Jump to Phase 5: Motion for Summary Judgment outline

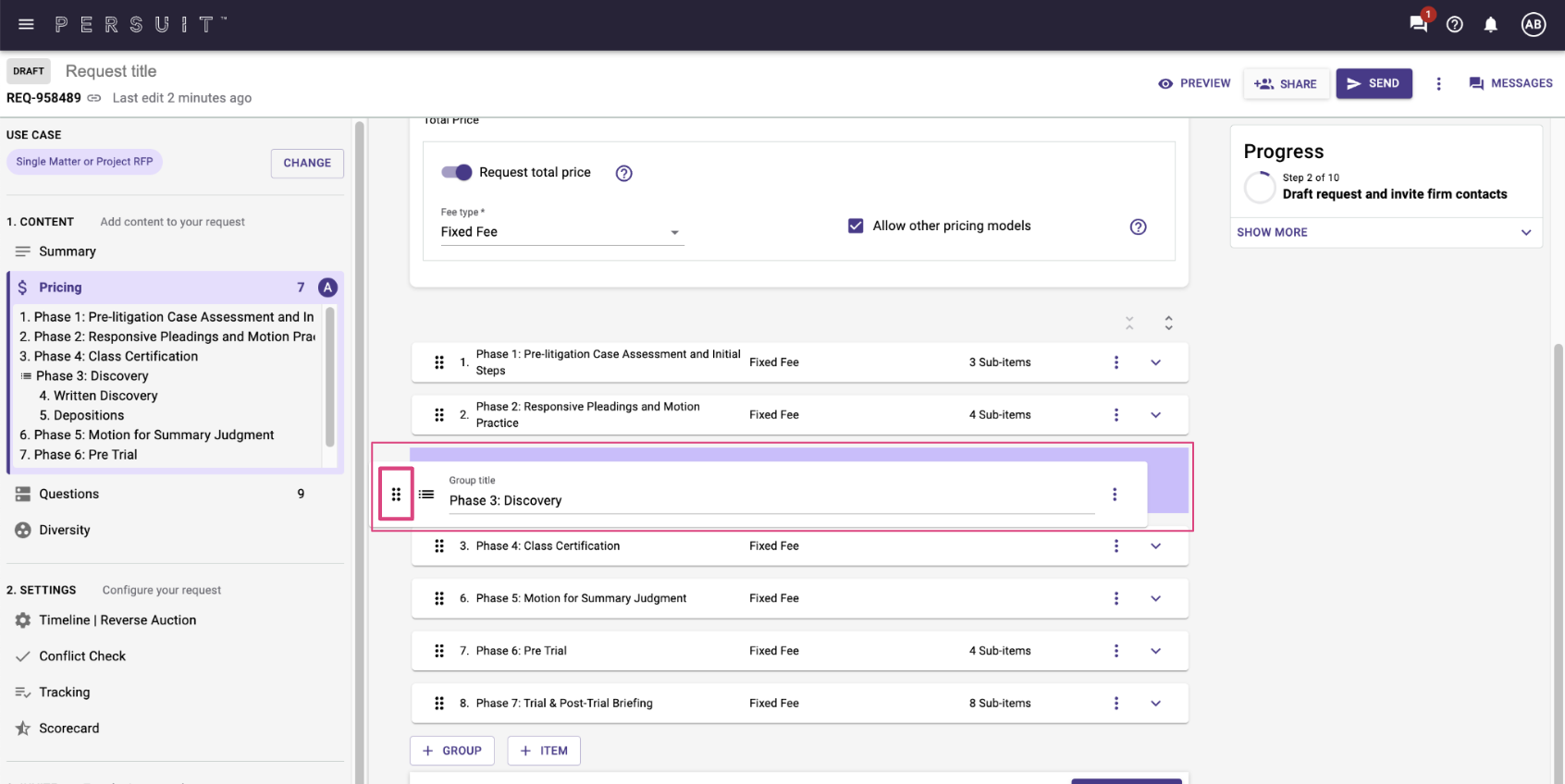[x=147, y=435]
